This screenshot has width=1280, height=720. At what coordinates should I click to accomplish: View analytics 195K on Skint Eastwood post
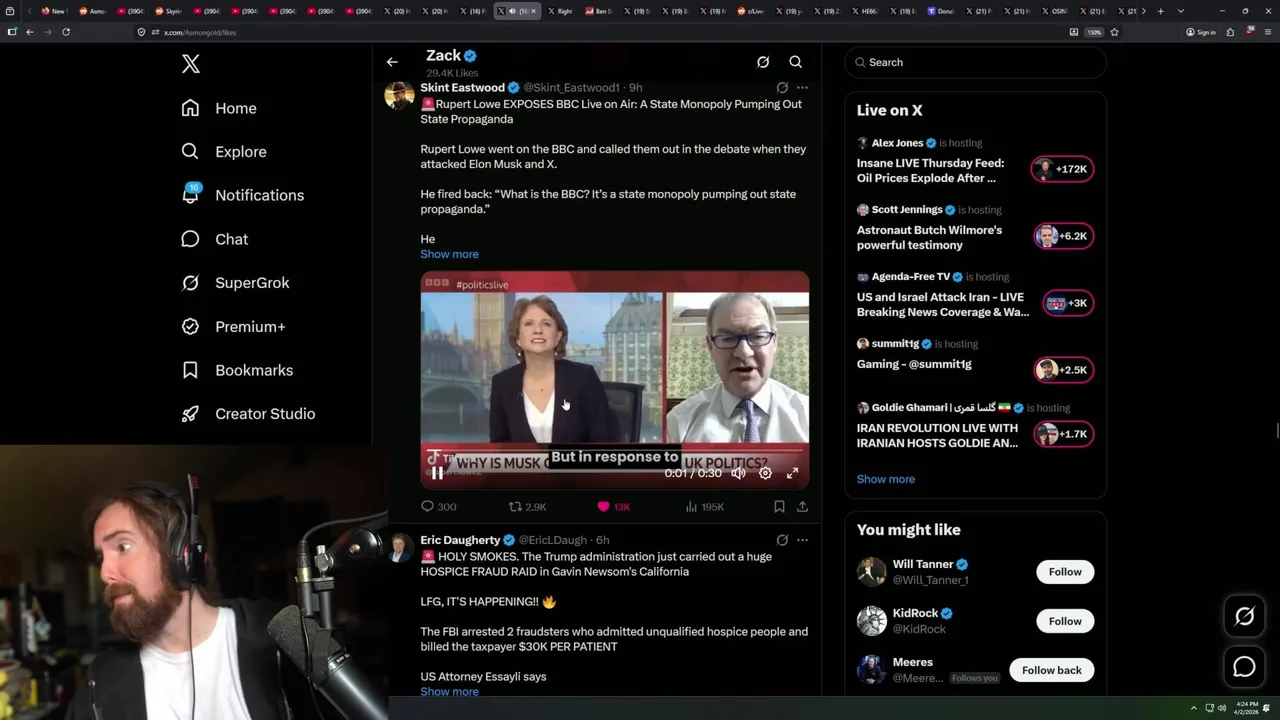pyautogui.click(x=704, y=507)
